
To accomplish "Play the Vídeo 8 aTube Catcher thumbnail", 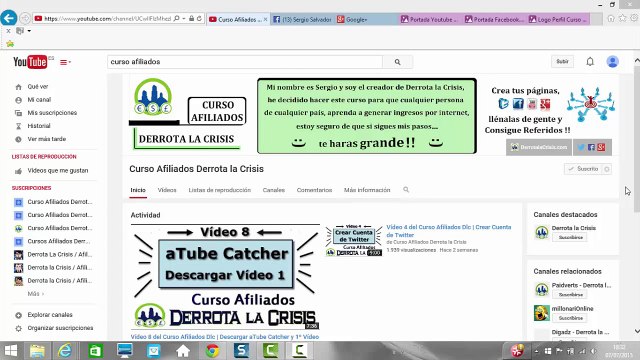I will [x=225, y=277].
